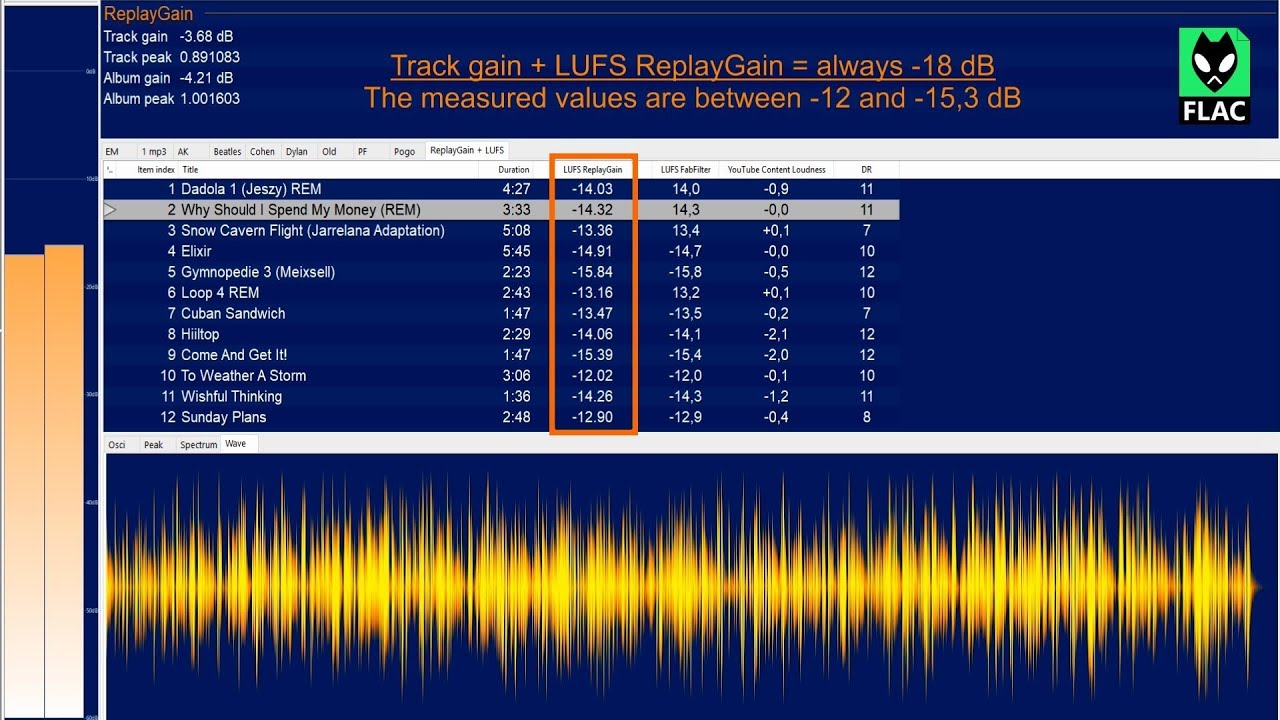Screen dimensions: 1280x720
Task: Sort by the Duration column header
Action: tap(514, 170)
